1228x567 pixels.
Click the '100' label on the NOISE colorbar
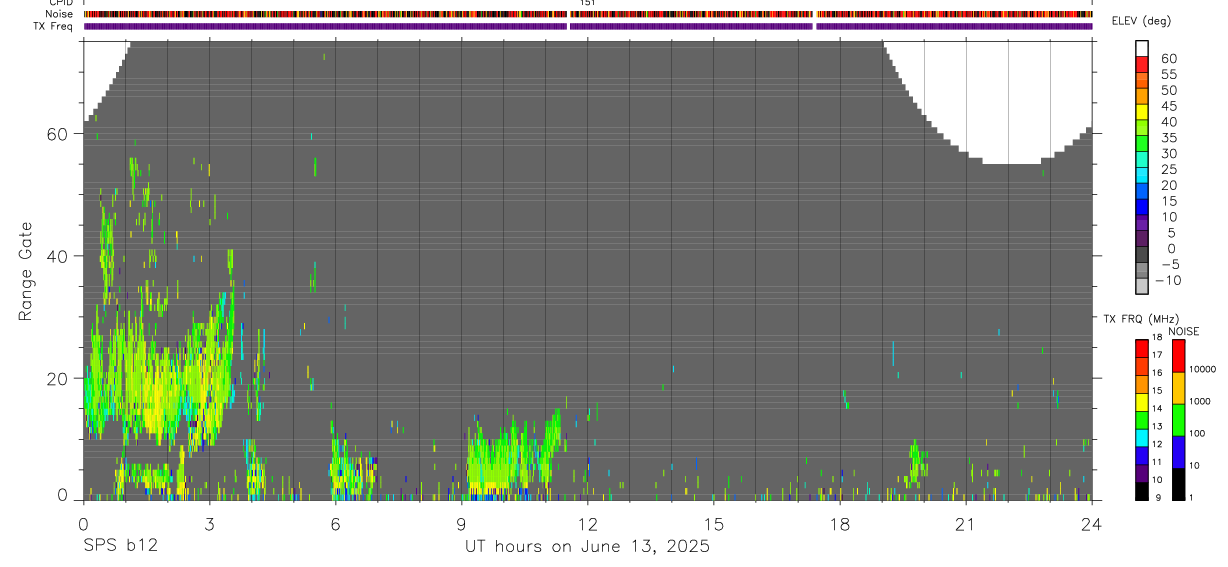(x=1199, y=433)
